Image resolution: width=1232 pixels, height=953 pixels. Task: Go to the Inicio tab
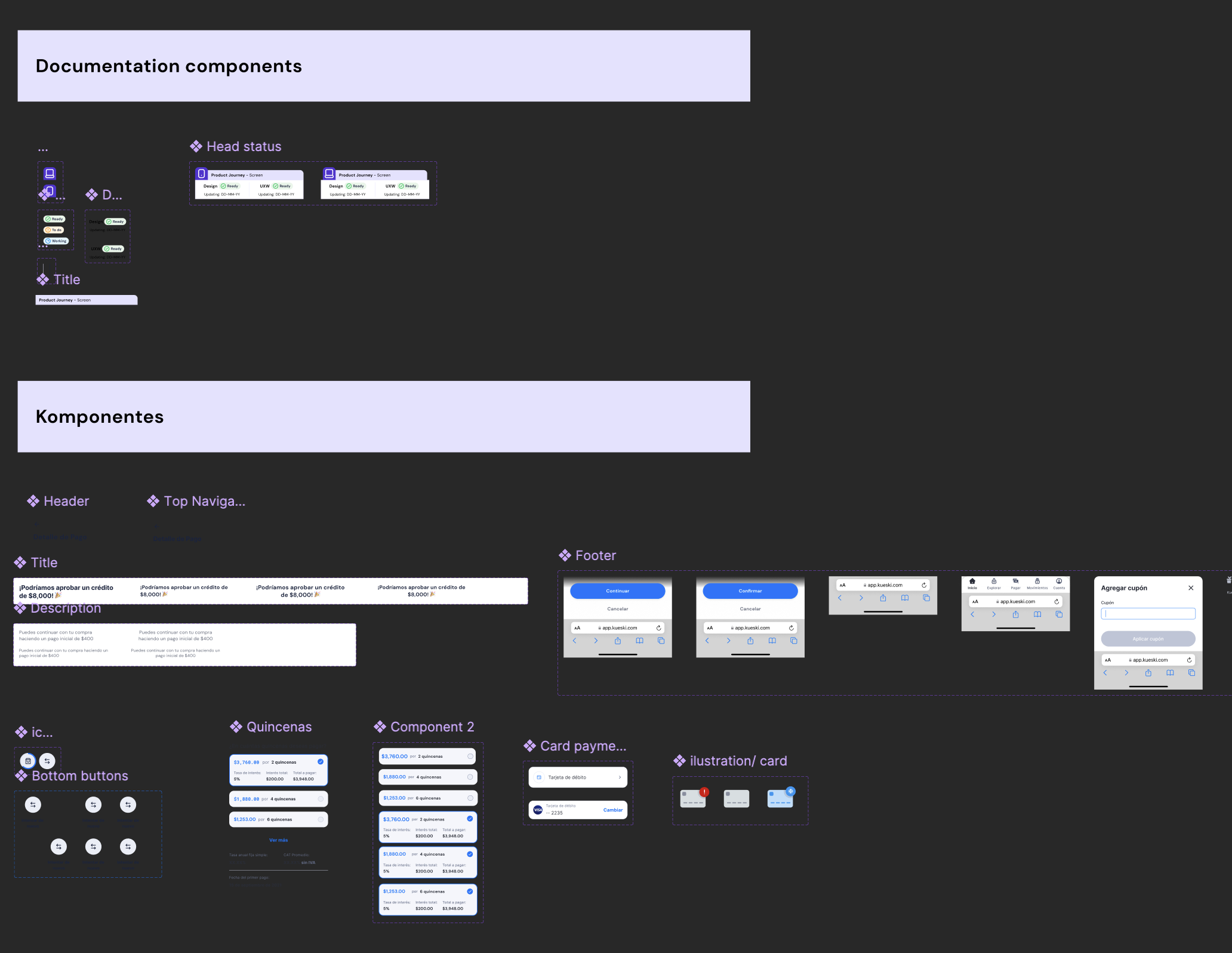click(x=972, y=583)
